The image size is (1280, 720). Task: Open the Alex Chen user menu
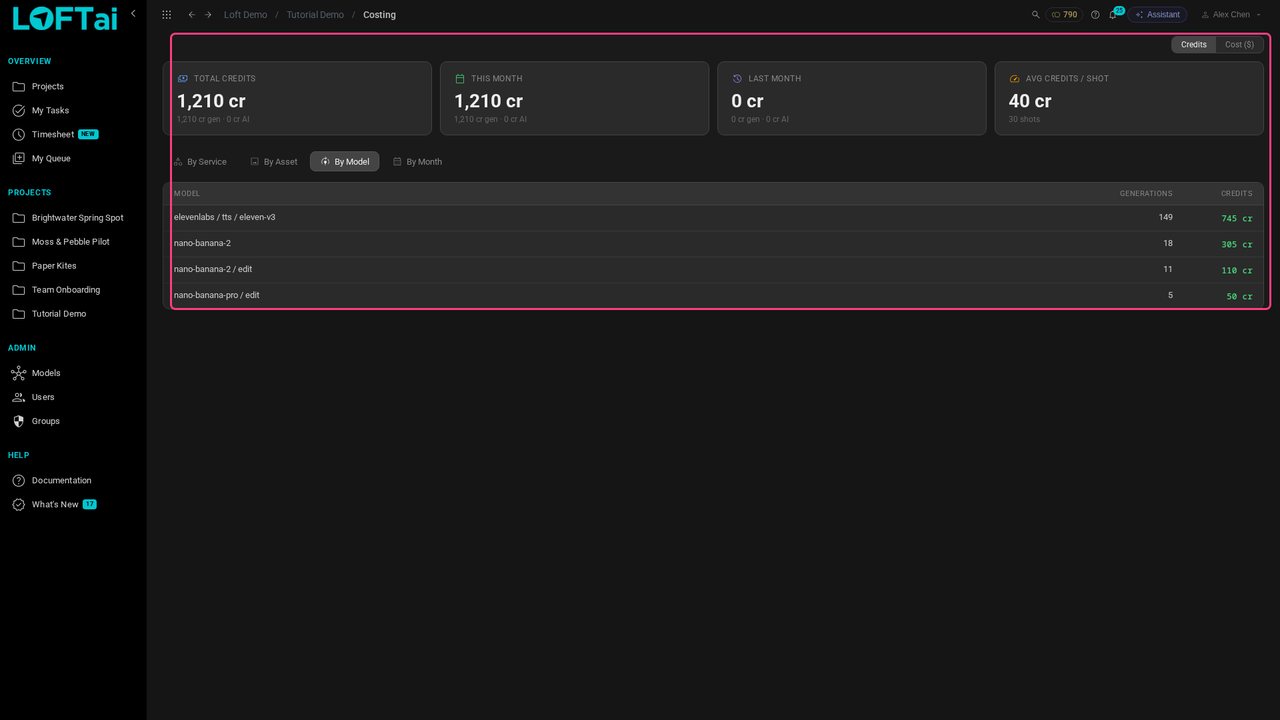click(1231, 15)
